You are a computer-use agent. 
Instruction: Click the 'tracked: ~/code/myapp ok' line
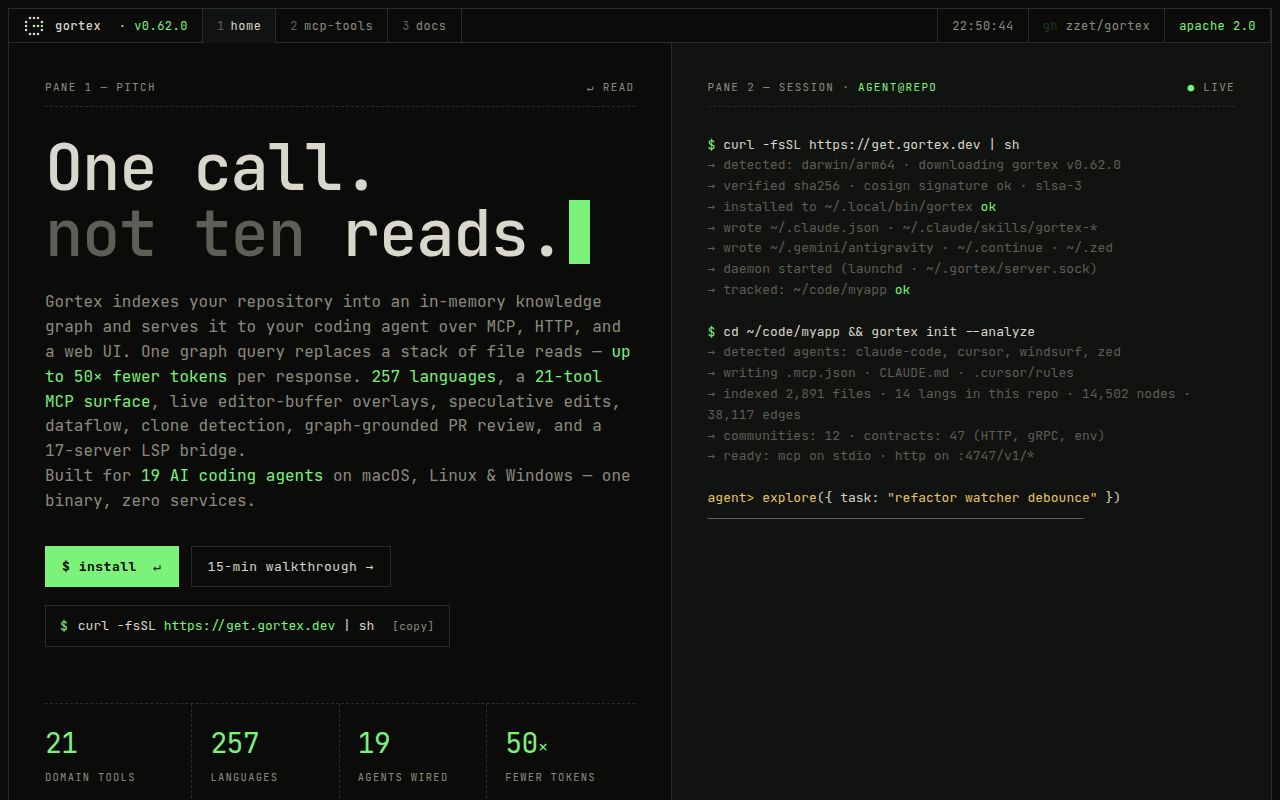(809, 289)
